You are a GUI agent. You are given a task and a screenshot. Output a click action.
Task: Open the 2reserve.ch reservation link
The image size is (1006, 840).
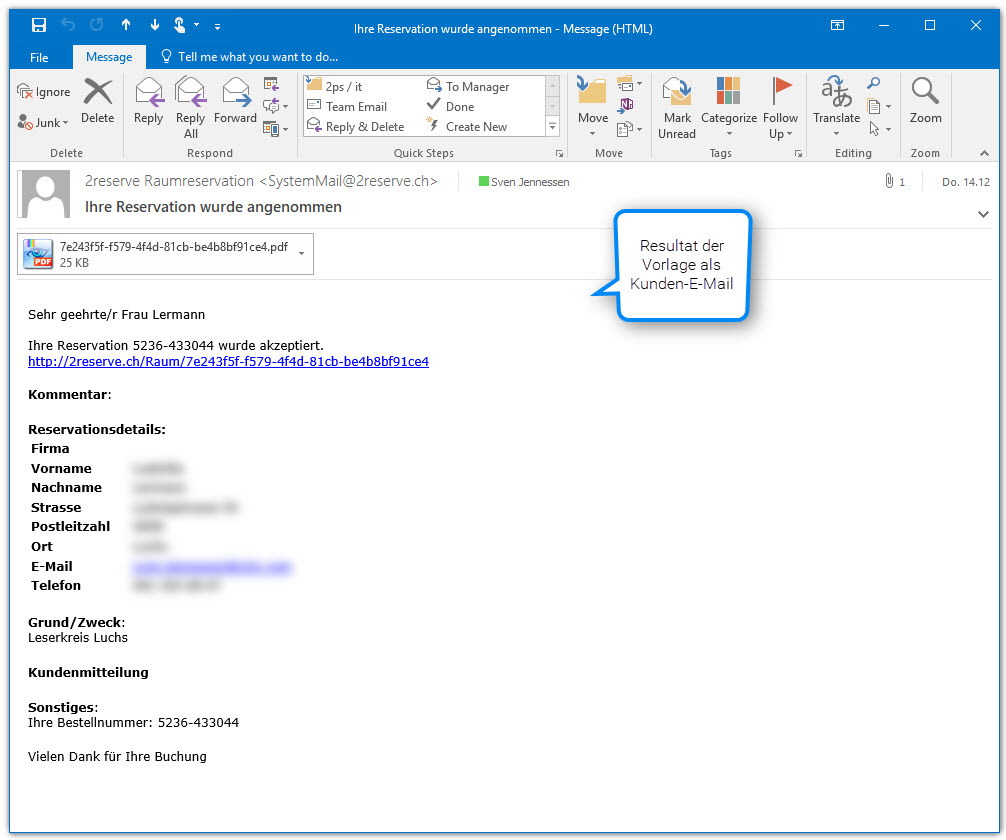click(228, 362)
